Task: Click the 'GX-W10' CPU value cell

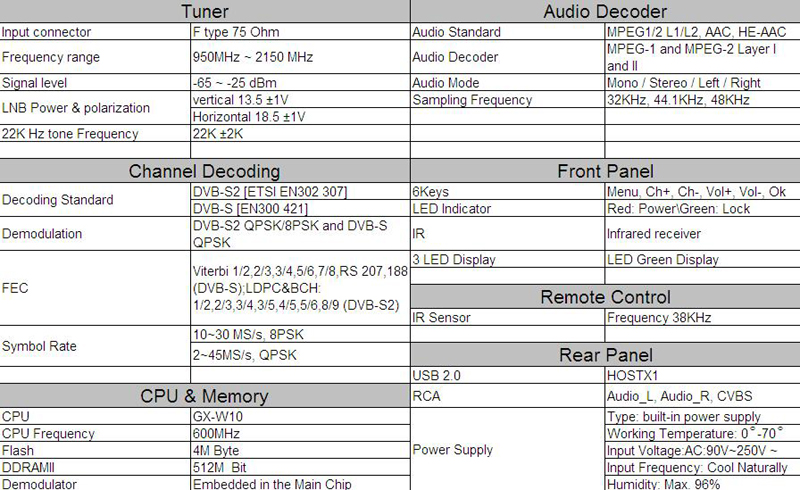Action: (301, 416)
